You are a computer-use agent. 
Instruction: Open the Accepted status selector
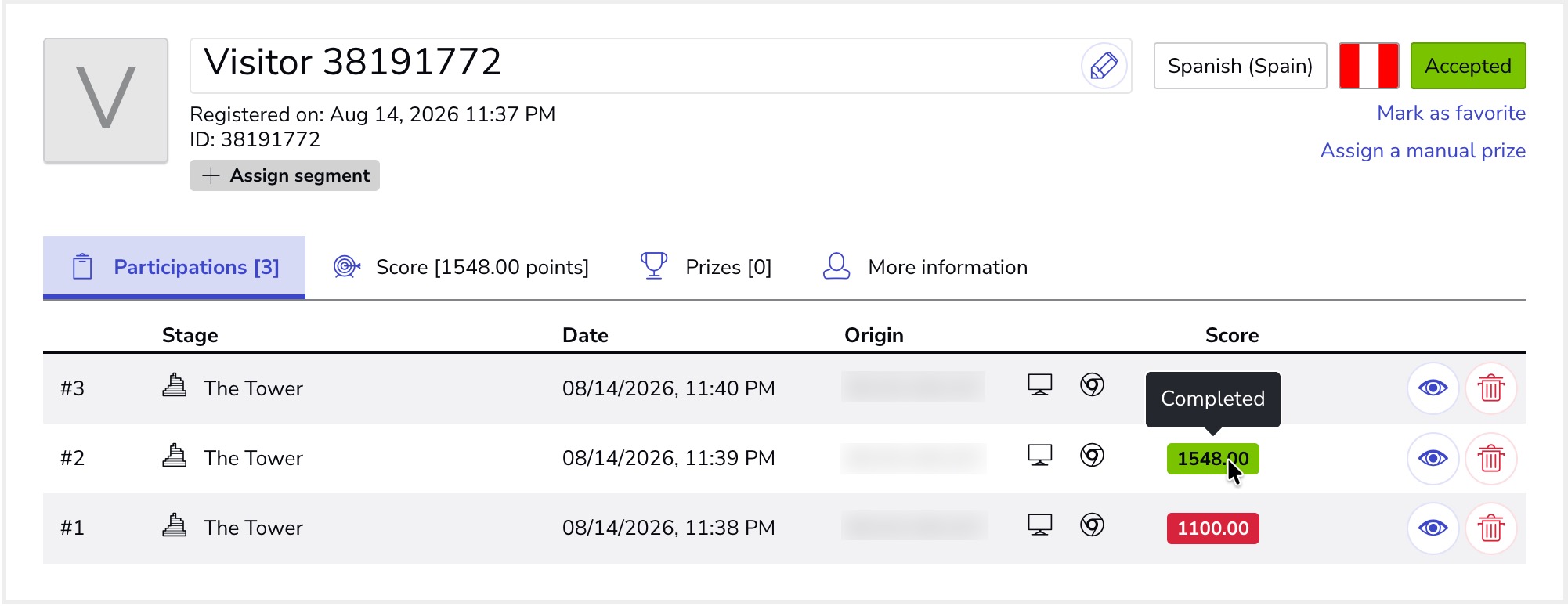pos(1468,66)
